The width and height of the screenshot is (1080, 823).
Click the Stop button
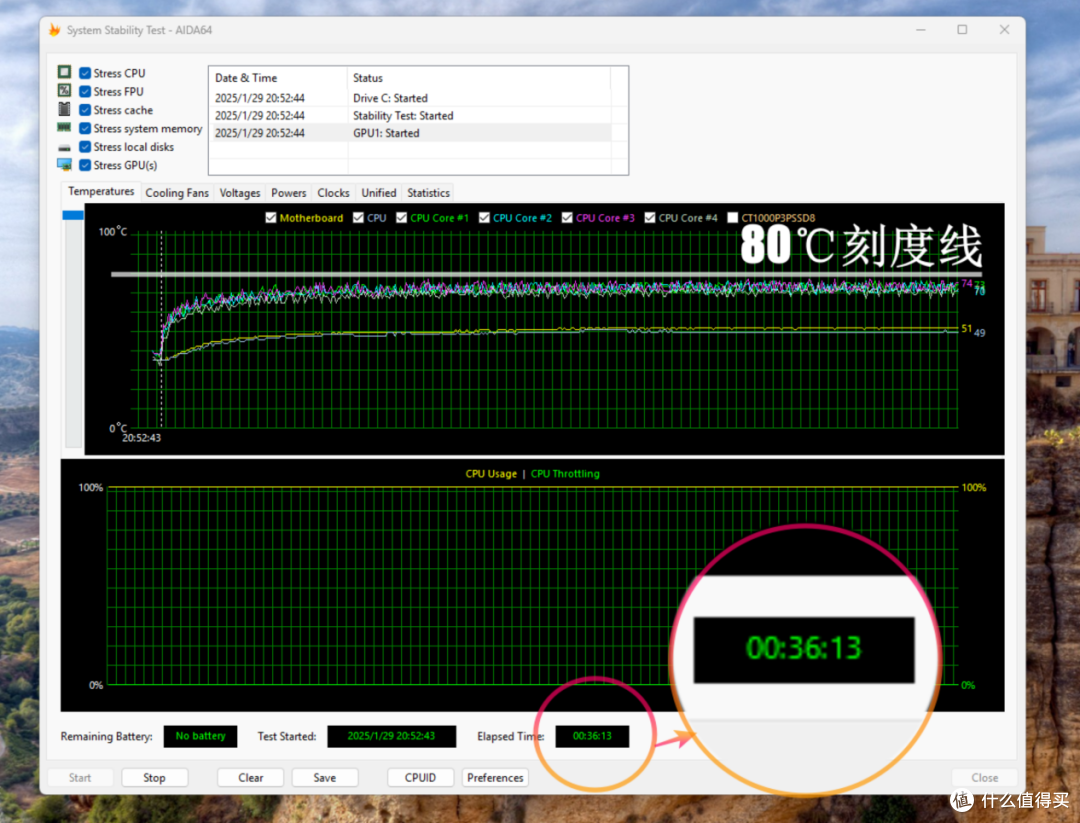point(154,778)
